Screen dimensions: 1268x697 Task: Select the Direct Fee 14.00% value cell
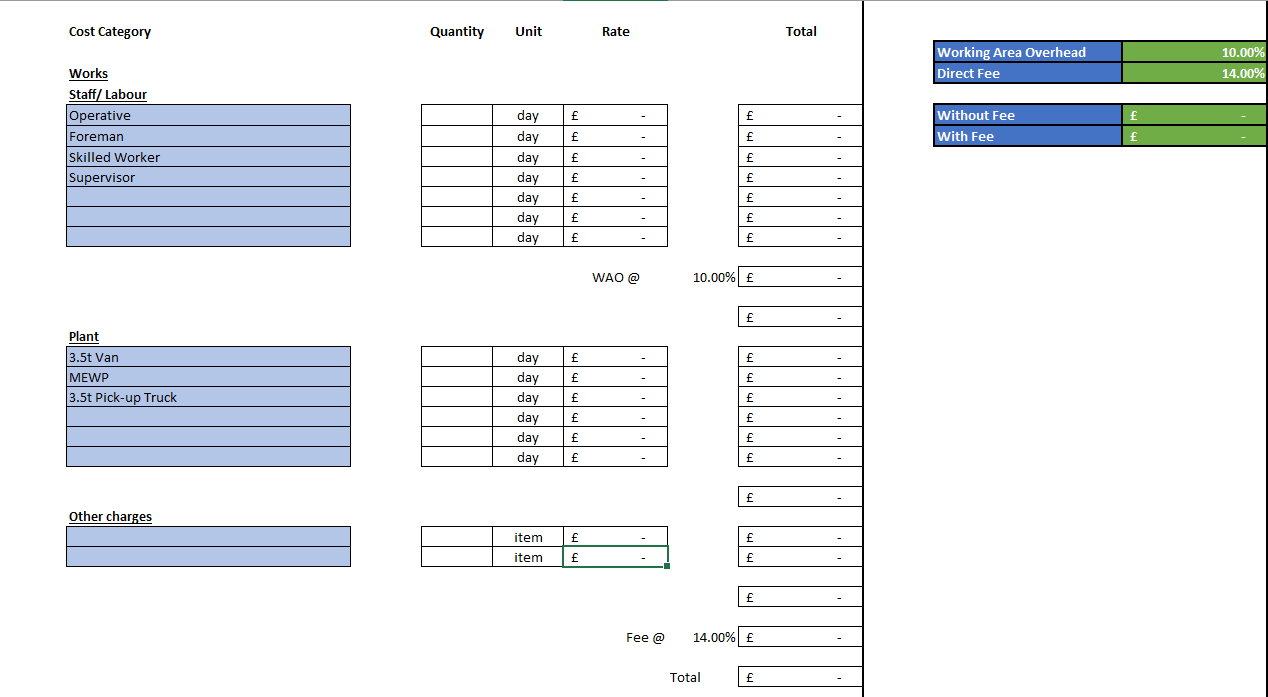click(x=1194, y=73)
